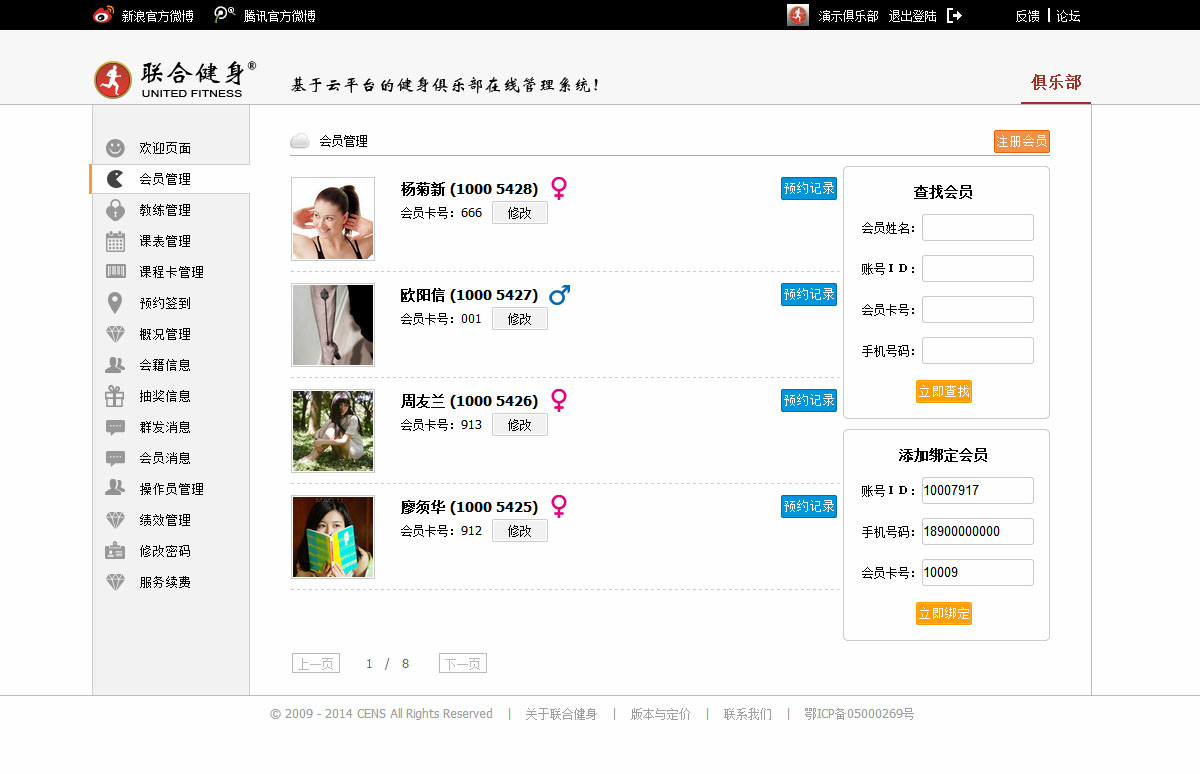The image size is (1200, 774).
Task: Open 修改密码 in the sidebar
Action: click(165, 551)
